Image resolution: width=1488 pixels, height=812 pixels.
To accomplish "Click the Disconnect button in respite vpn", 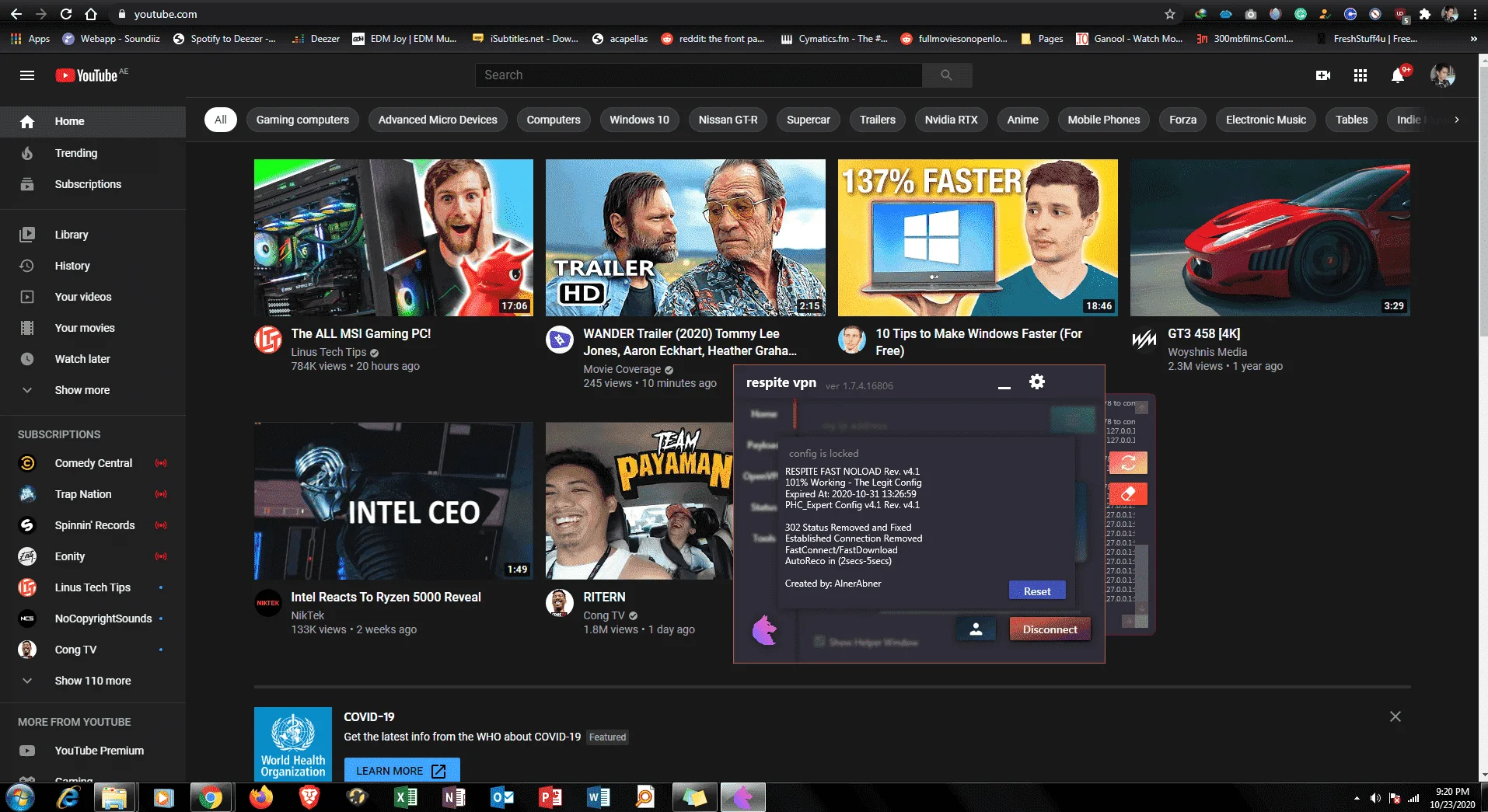I will (x=1050, y=629).
